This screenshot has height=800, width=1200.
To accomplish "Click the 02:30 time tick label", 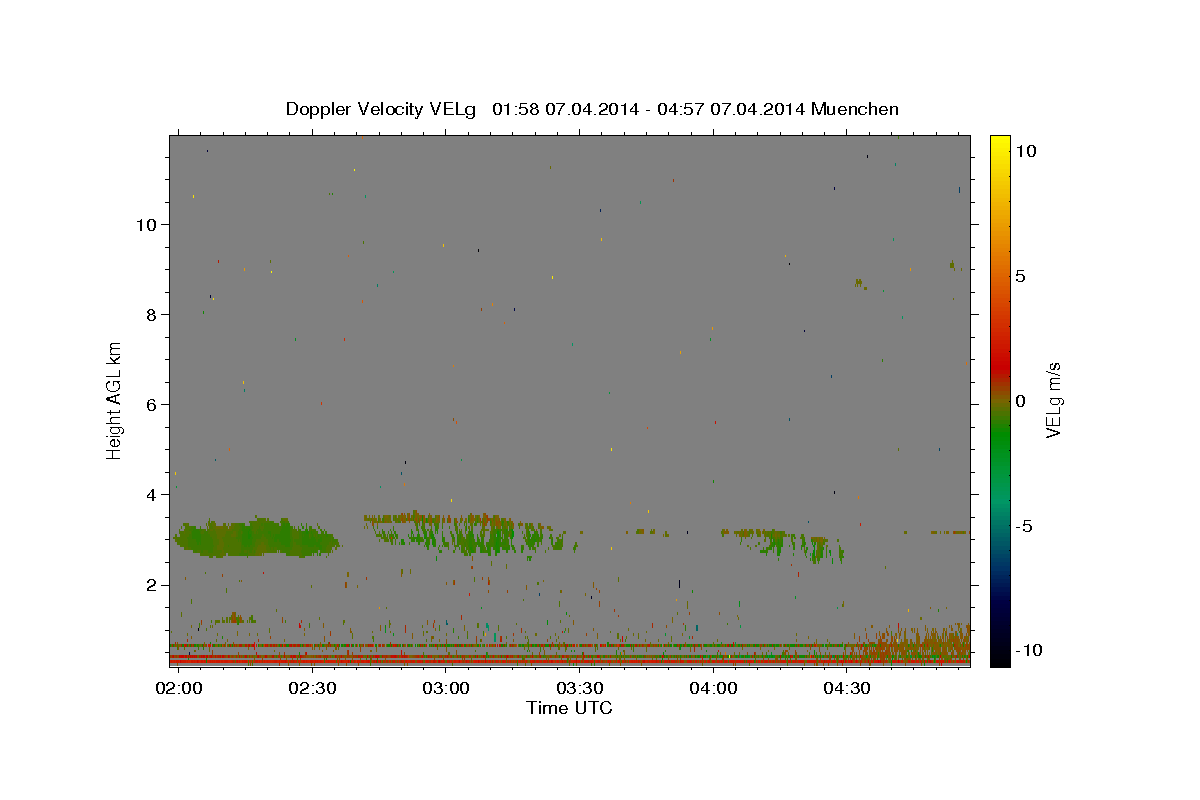I will (312, 689).
